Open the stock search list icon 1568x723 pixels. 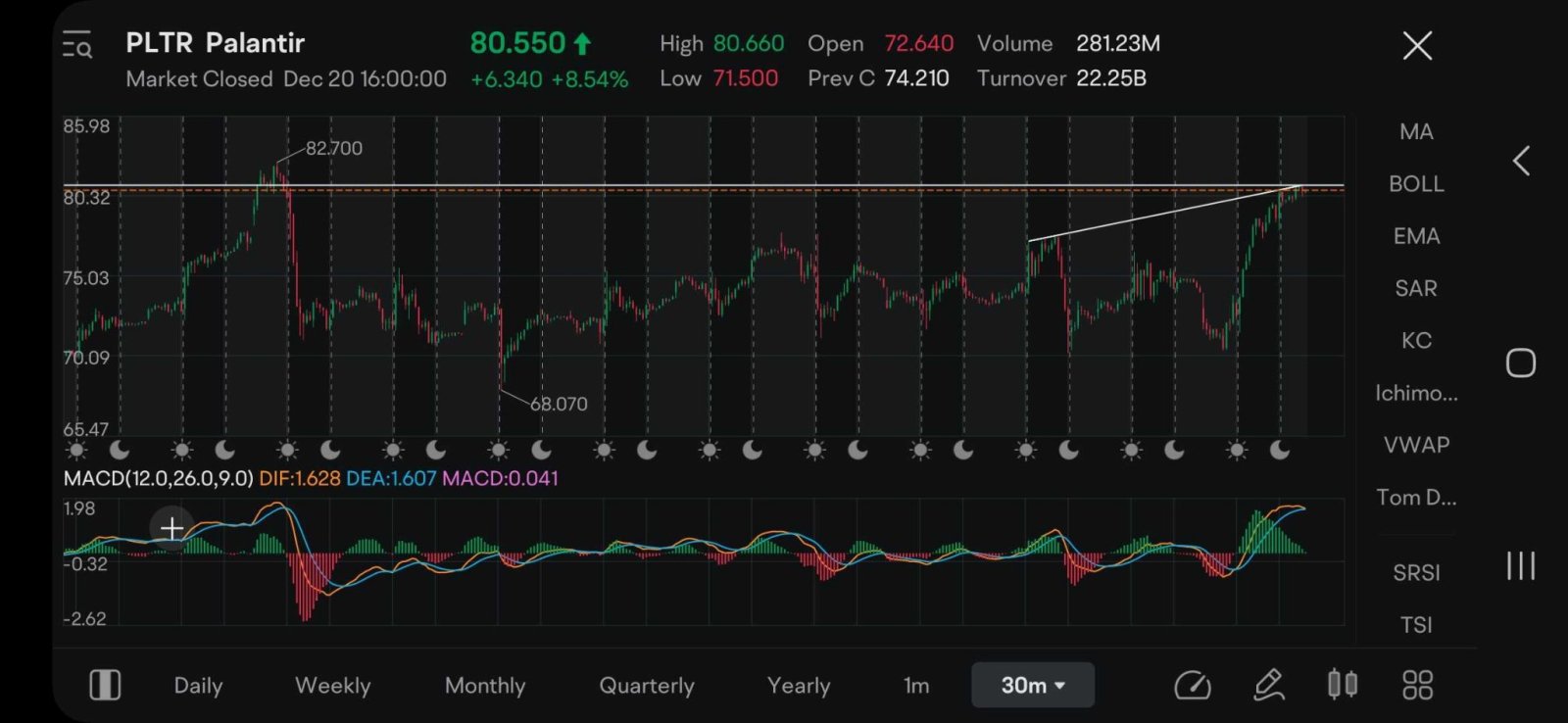pyautogui.click(x=76, y=45)
